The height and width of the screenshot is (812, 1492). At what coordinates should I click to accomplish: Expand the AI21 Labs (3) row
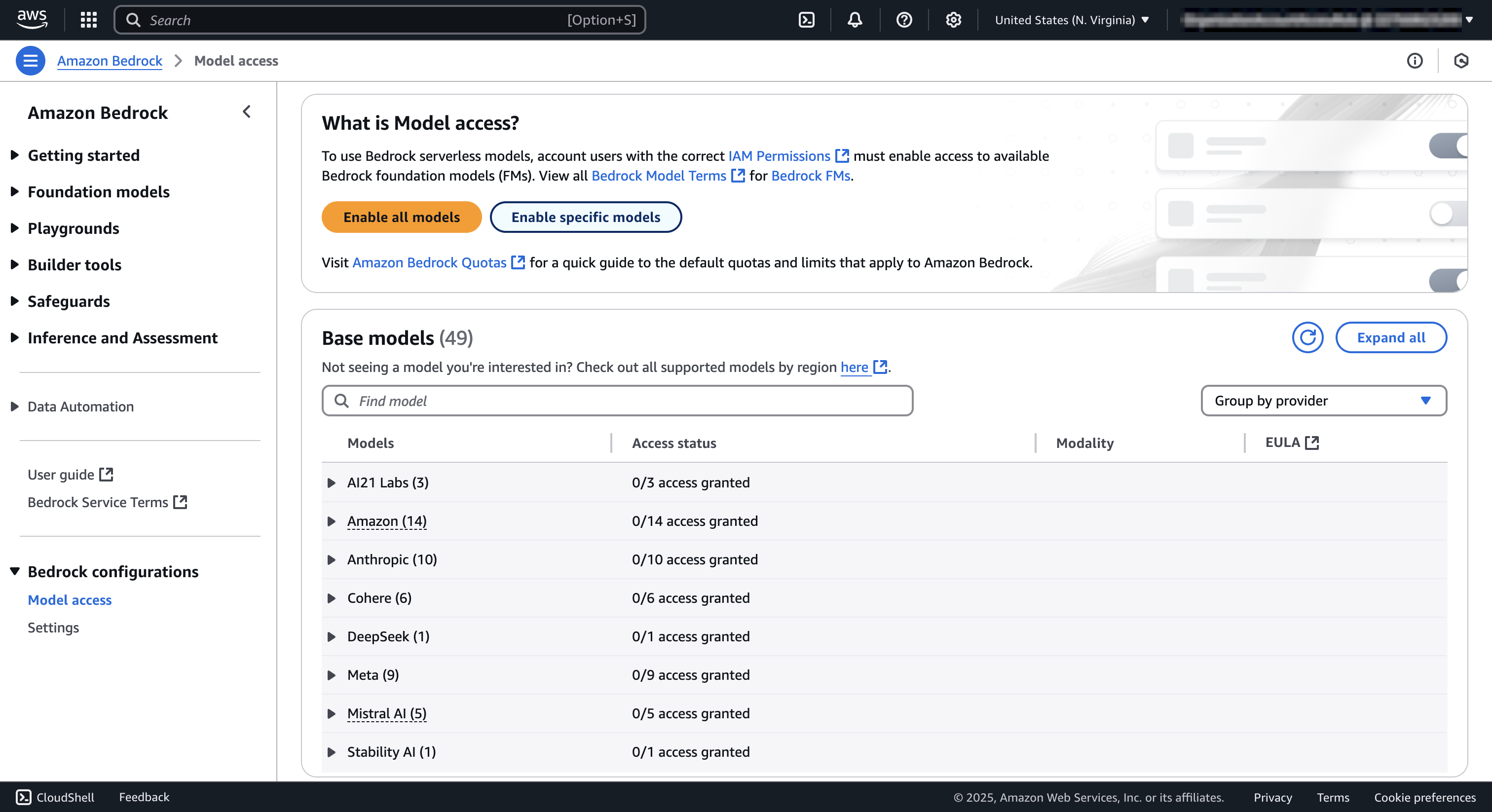pyautogui.click(x=331, y=482)
